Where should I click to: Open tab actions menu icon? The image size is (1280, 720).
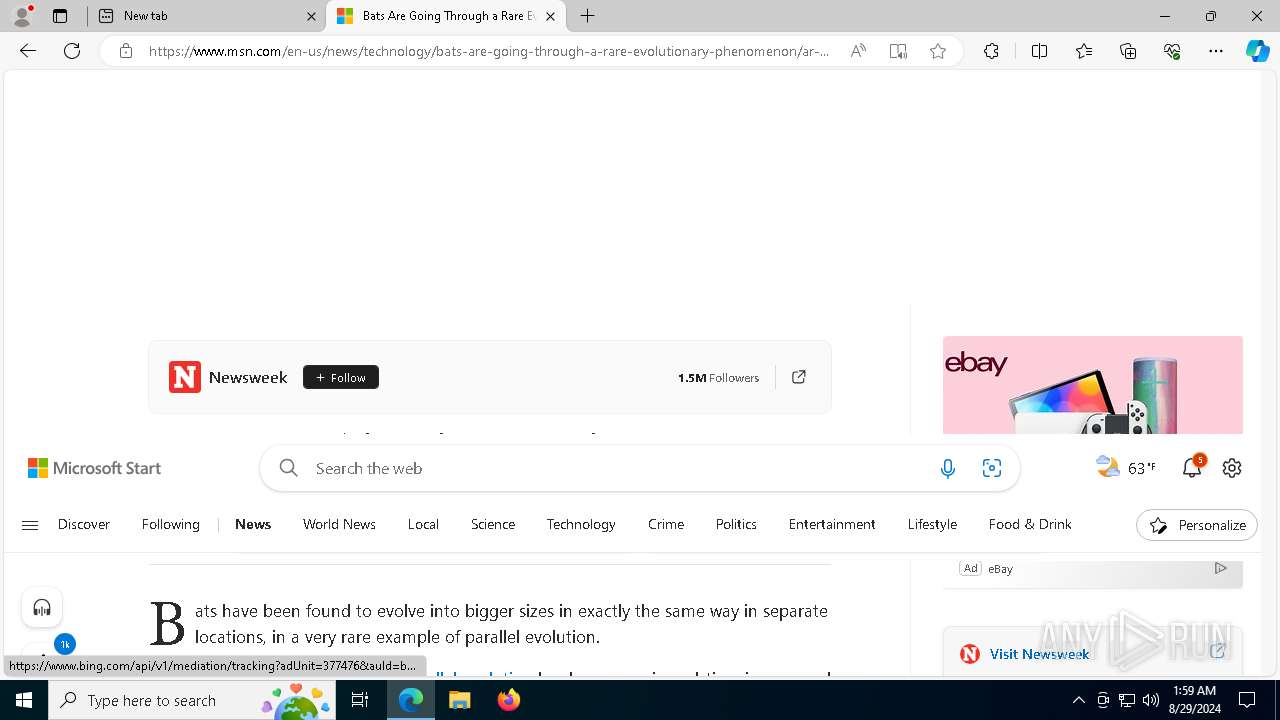(x=60, y=16)
